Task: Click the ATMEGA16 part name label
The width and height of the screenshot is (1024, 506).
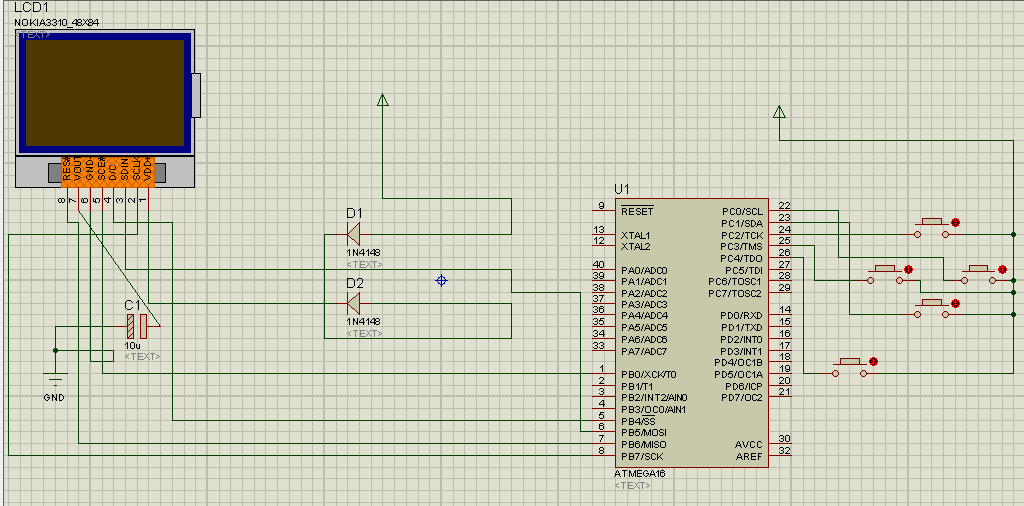Action: [x=639, y=474]
